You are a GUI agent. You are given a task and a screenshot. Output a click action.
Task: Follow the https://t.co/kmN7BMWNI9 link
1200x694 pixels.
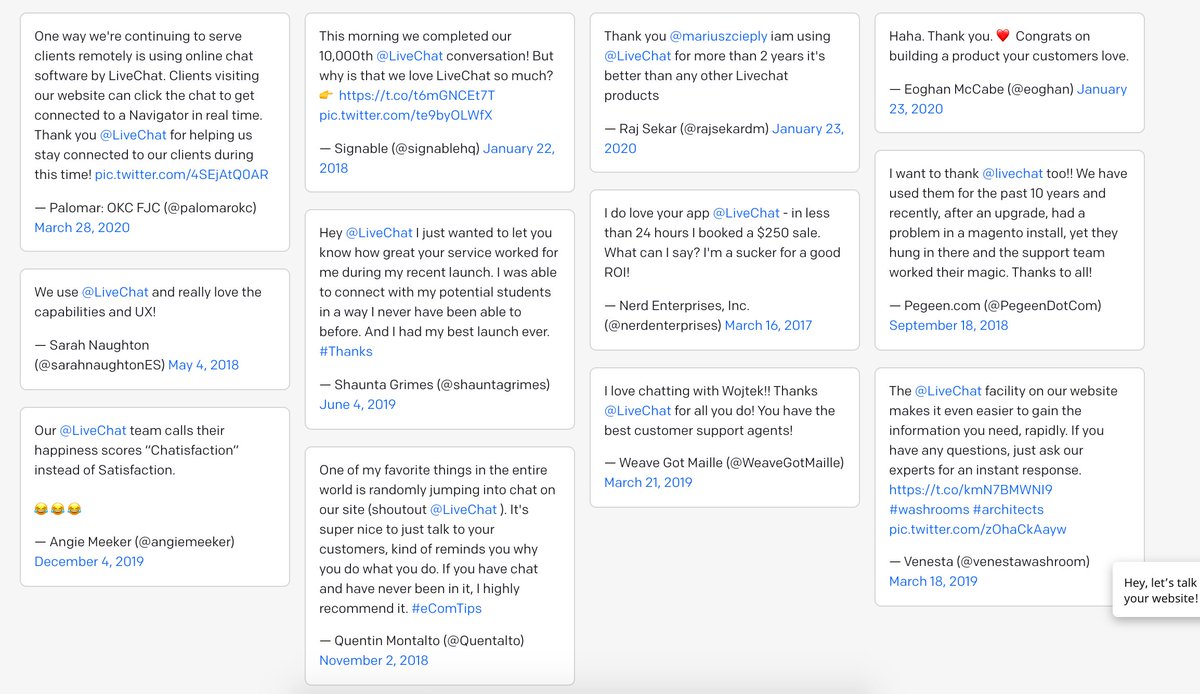(x=971, y=490)
